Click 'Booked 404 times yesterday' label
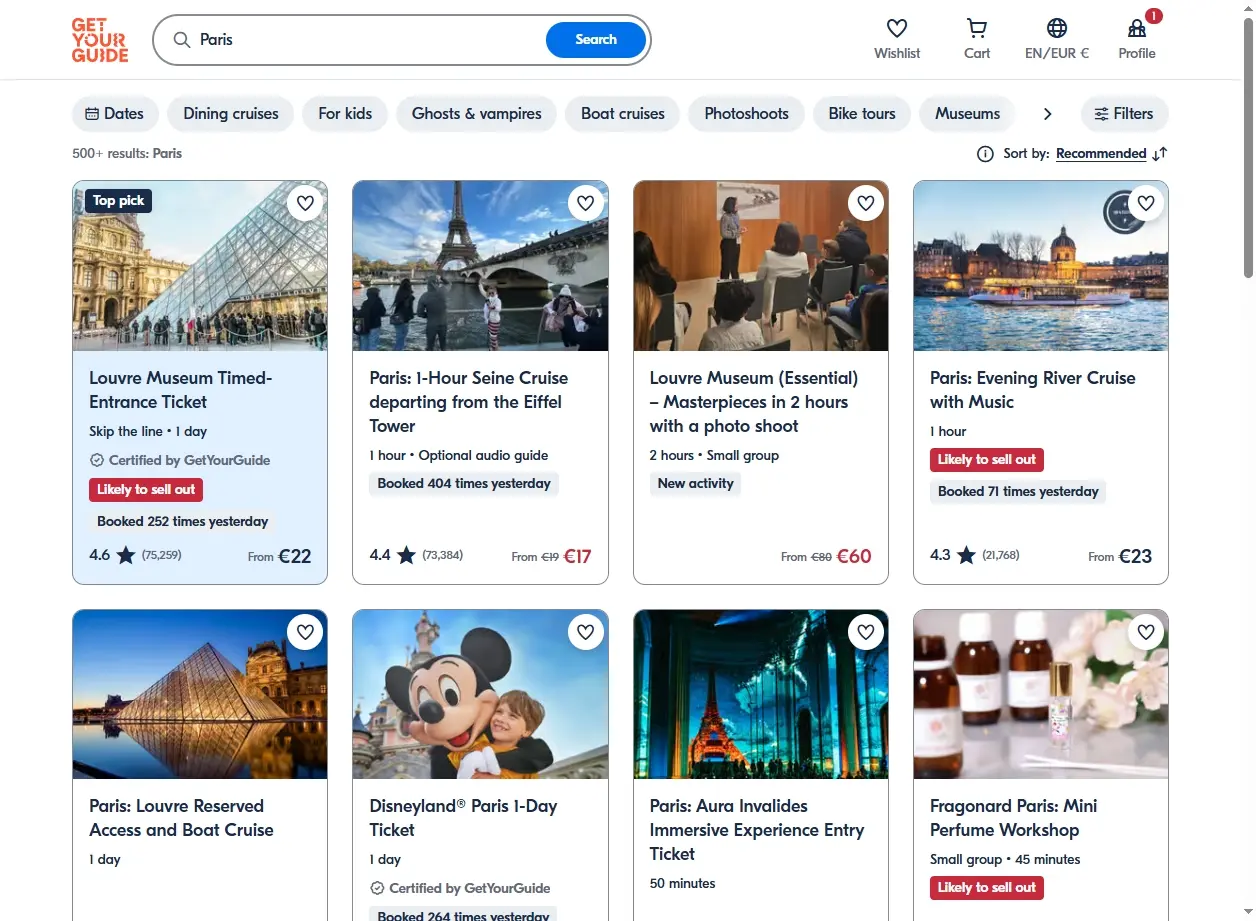The image size is (1256, 921). (x=464, y=484)
